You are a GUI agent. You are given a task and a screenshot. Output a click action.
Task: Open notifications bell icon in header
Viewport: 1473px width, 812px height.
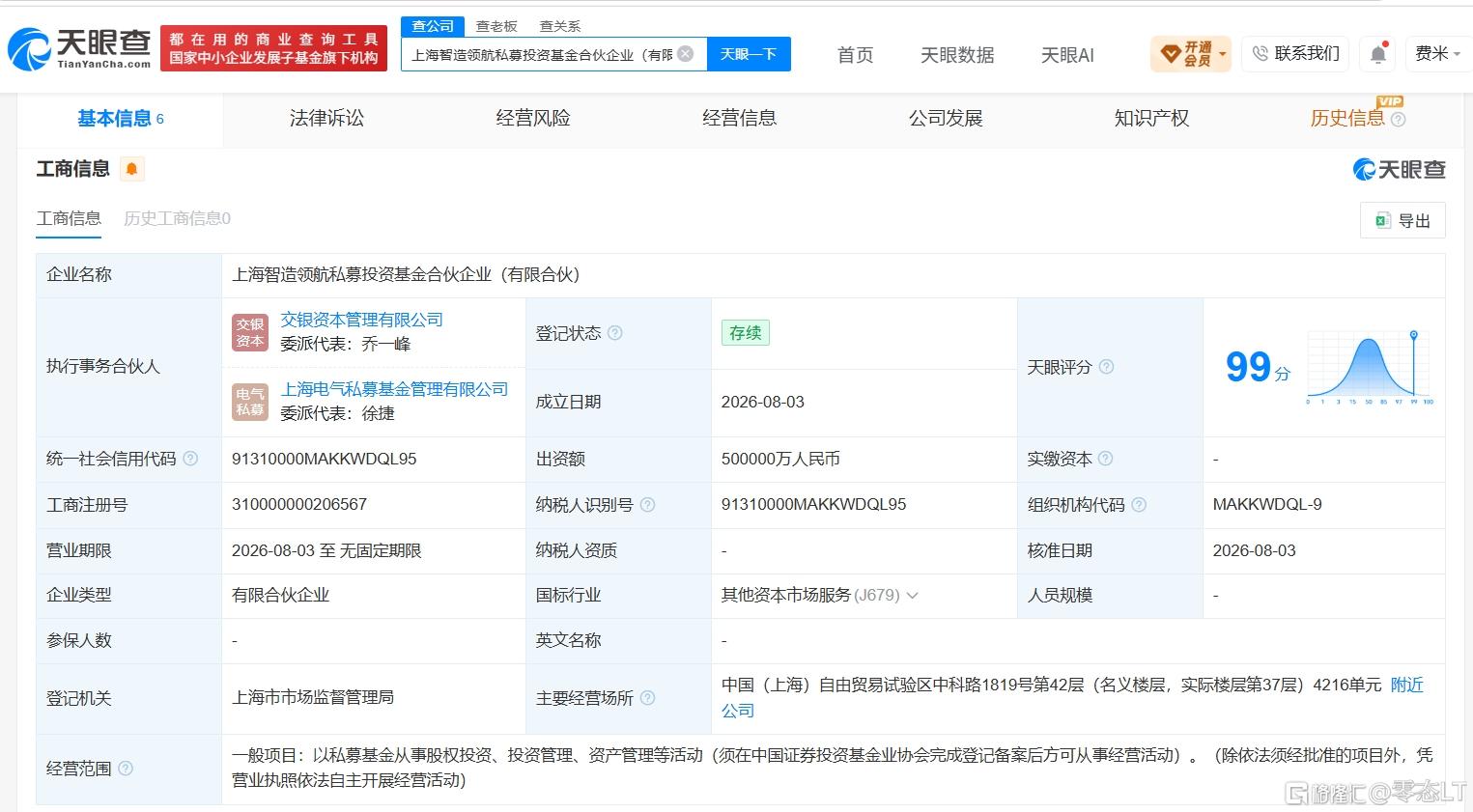coord(1378,54)
